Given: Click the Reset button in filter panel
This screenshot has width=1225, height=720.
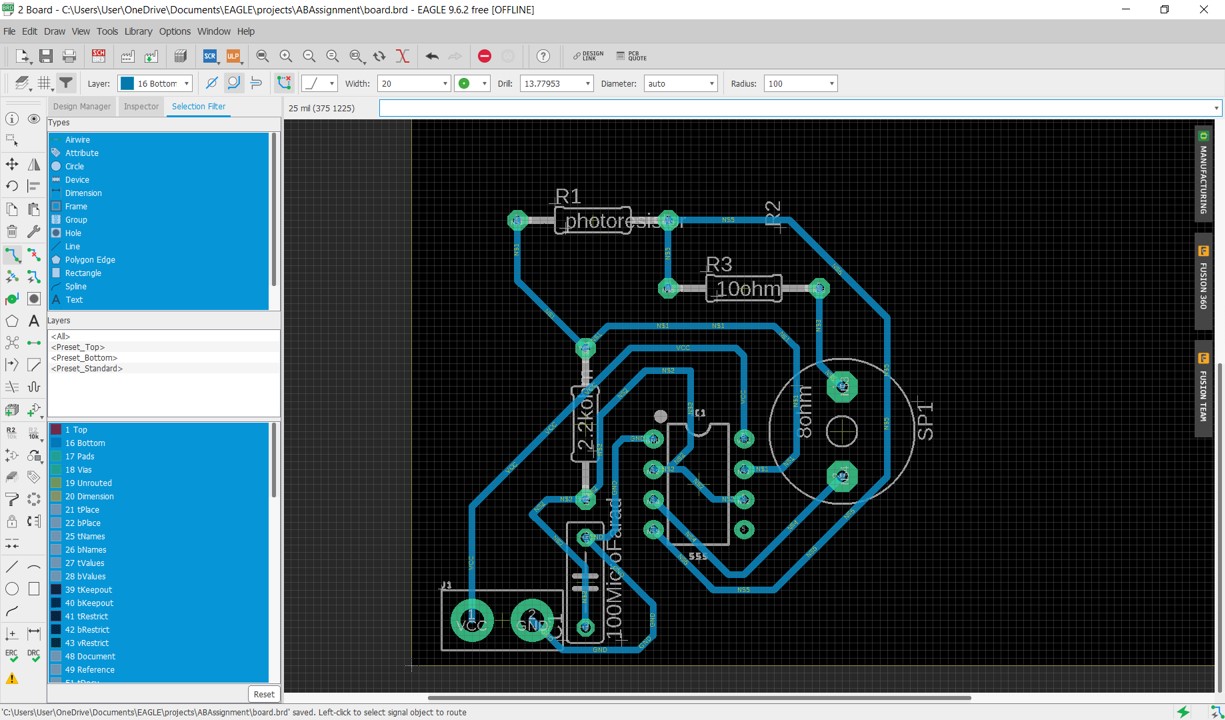Looking at the screenshot, I should click(264, 694).
